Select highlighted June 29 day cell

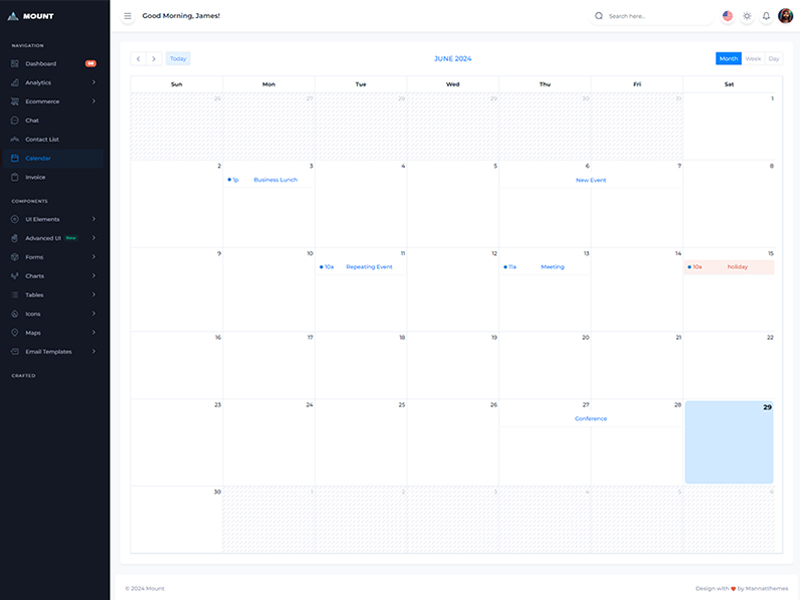tap(729, 442)
